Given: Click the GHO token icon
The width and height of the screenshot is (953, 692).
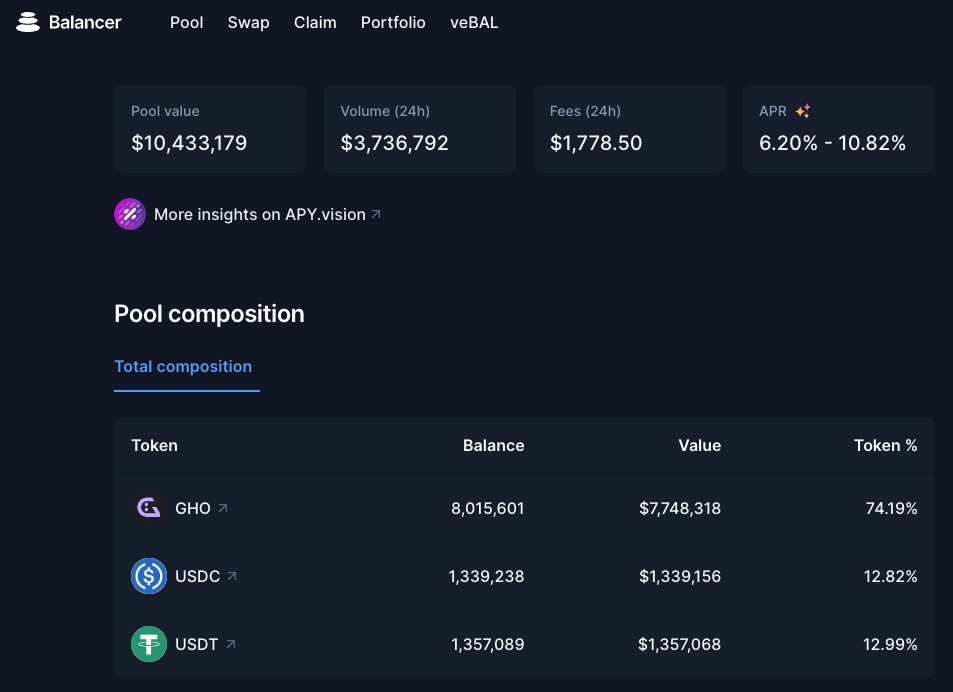Looking at the screenshot, I should tap(149, 508).
